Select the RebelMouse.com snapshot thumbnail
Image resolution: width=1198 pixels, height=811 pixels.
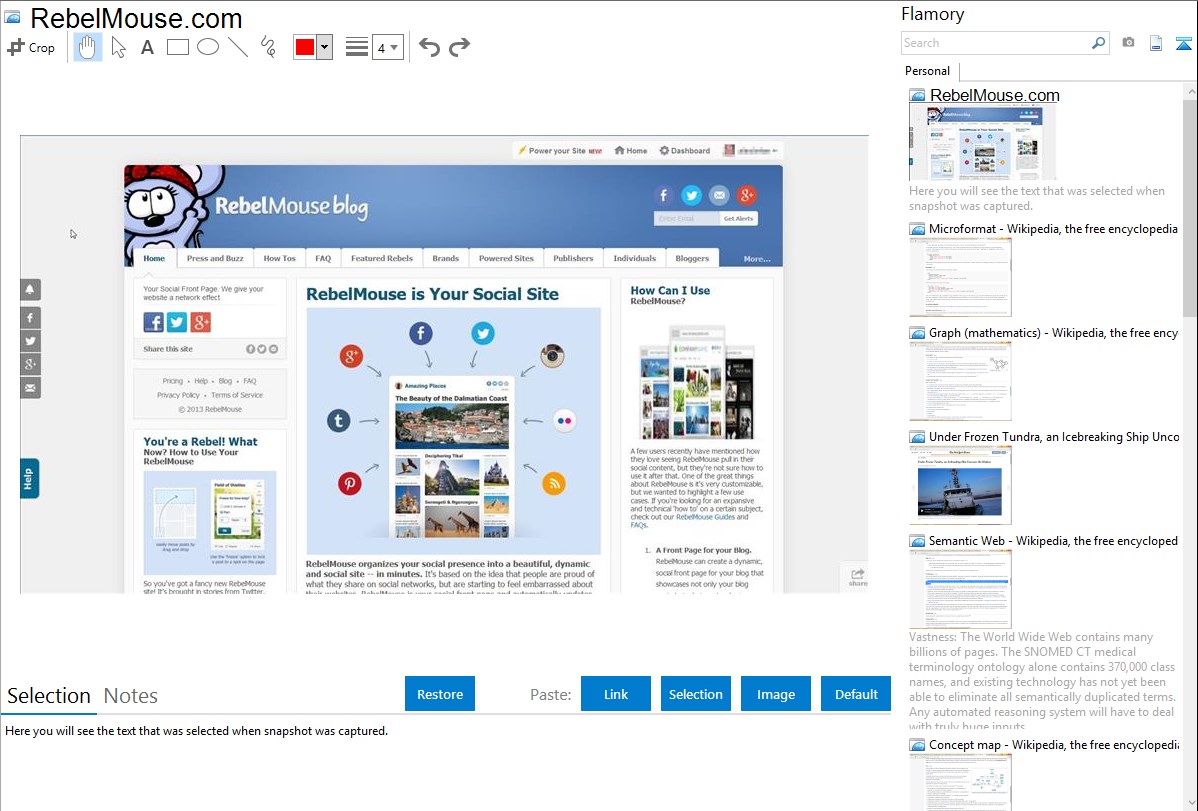[x=983, y=143]
